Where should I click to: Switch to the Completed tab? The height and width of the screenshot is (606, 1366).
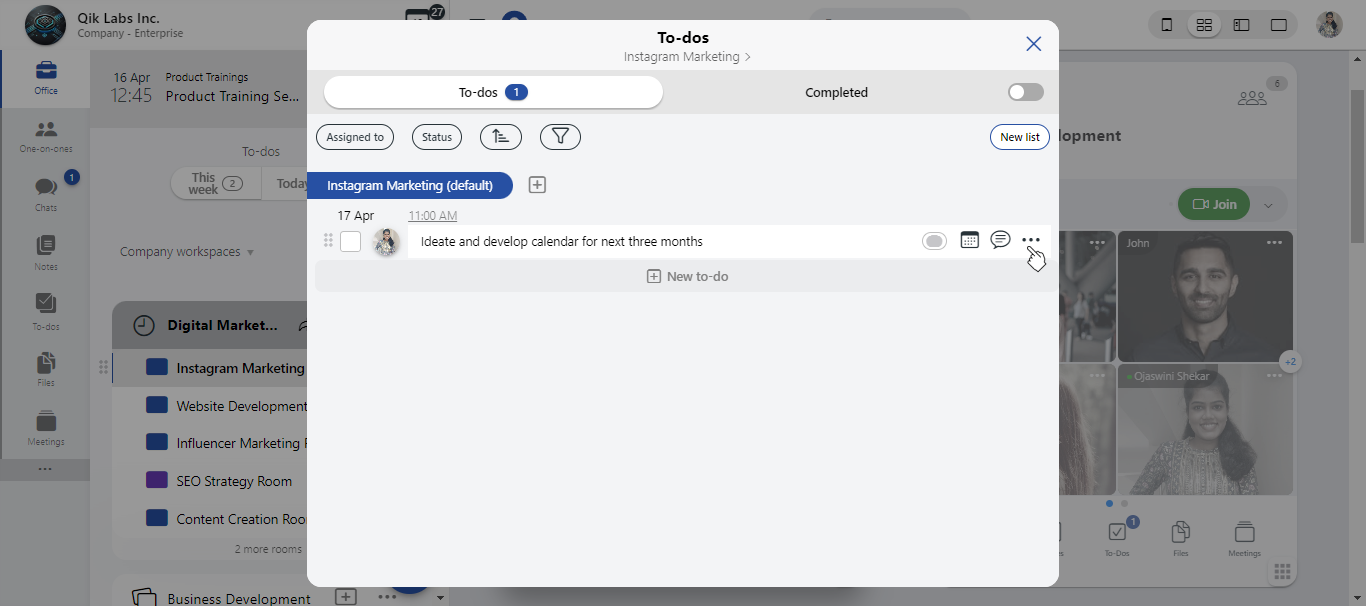click(836, 92)
